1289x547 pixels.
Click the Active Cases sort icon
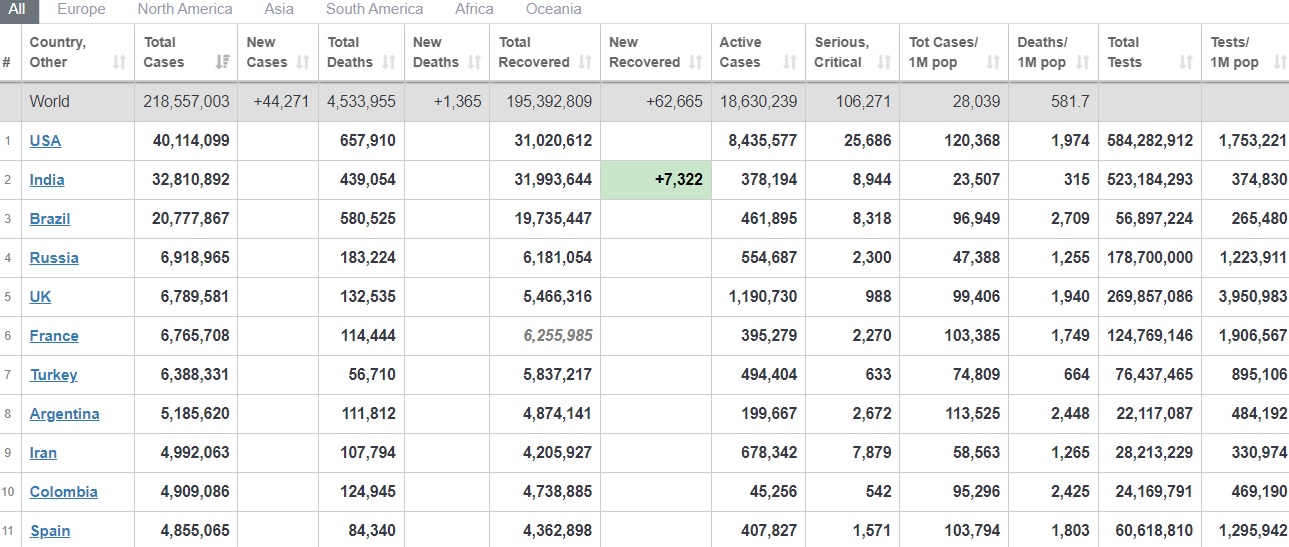[x=790, y=62]
